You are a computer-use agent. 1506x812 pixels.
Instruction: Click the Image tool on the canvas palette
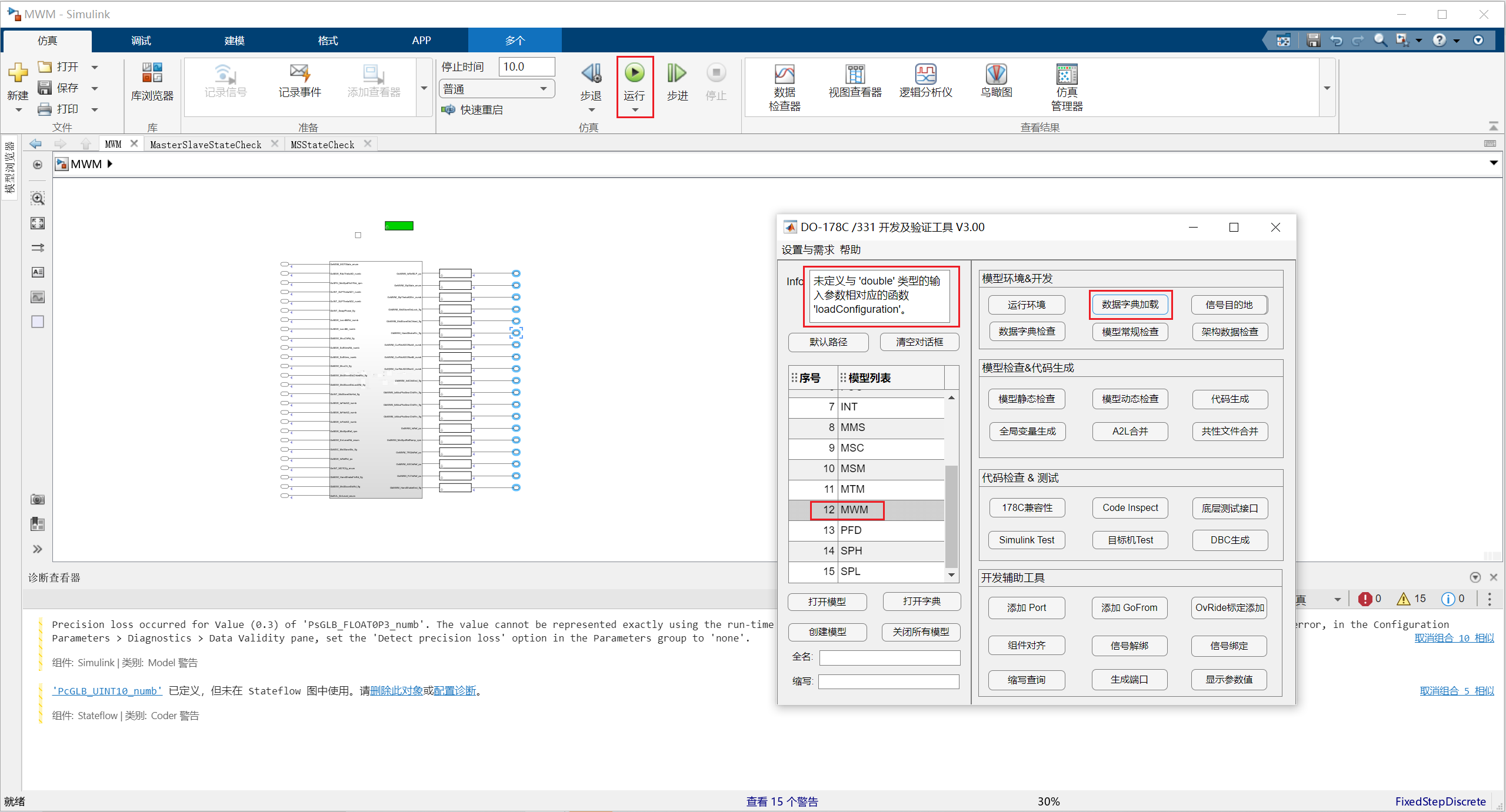pos(38,297)
